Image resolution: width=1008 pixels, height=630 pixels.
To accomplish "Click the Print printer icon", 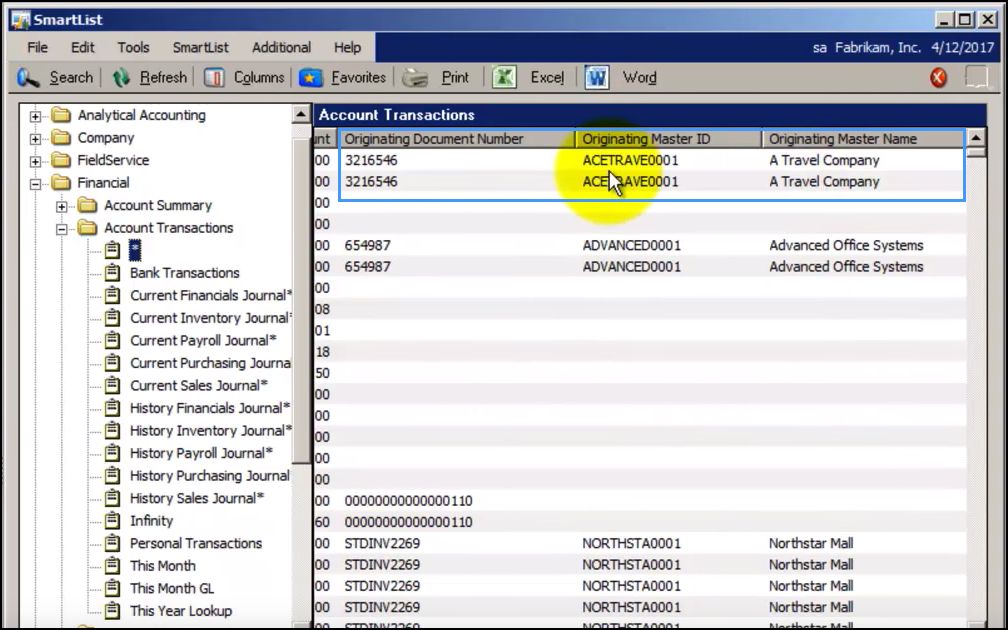I will [415, 78].
